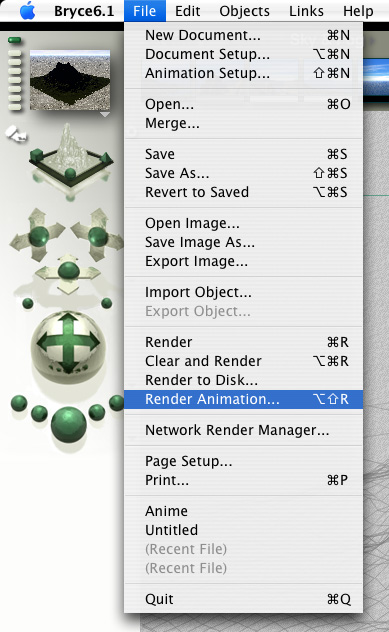
Task: Toggle the bottom memory dot slot
Action: (14, 107)
